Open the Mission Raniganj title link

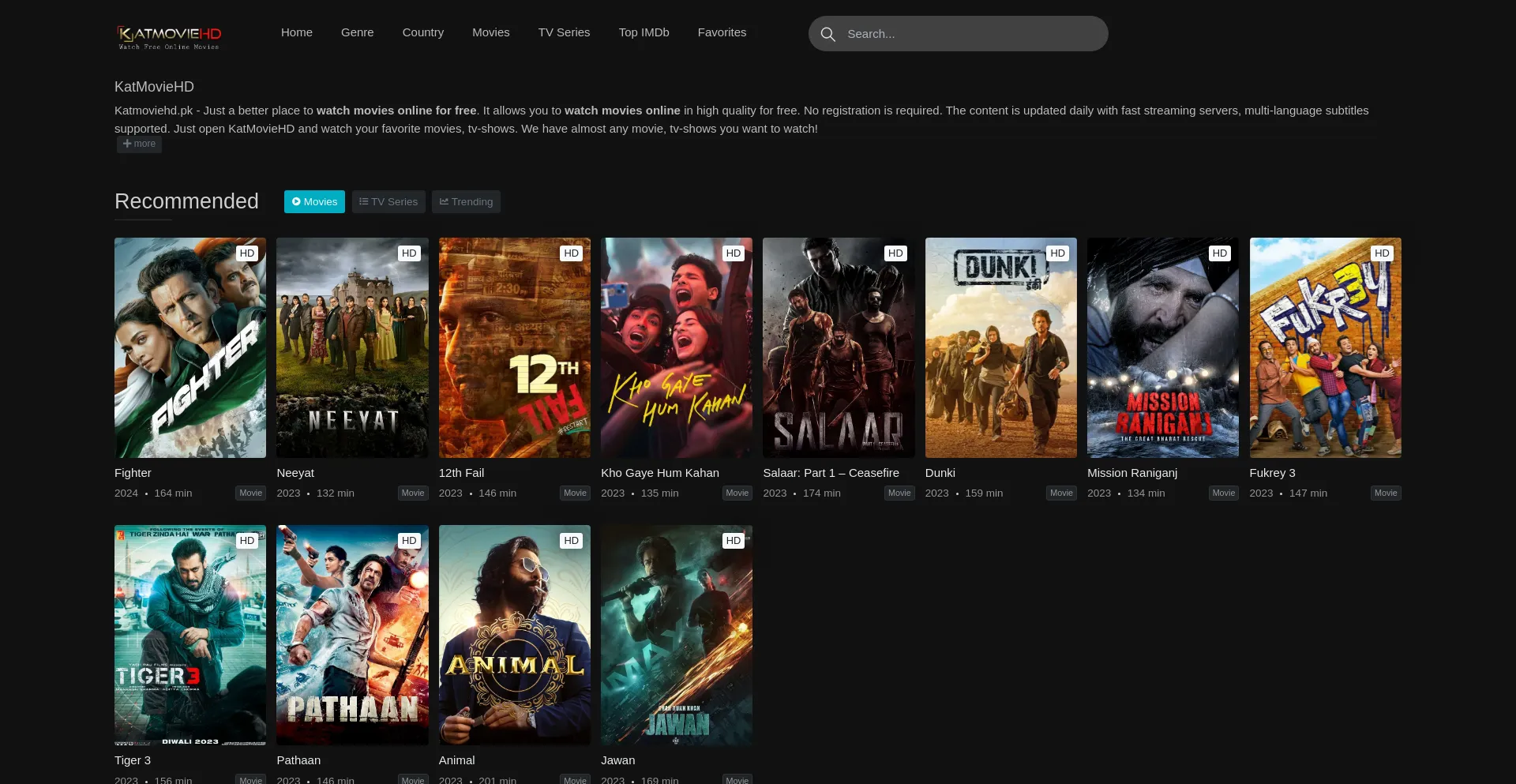point(1131,473)
